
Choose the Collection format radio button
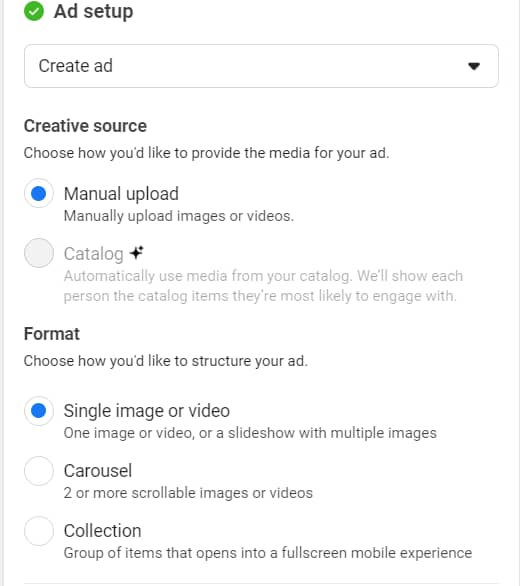tap(39, 531)
